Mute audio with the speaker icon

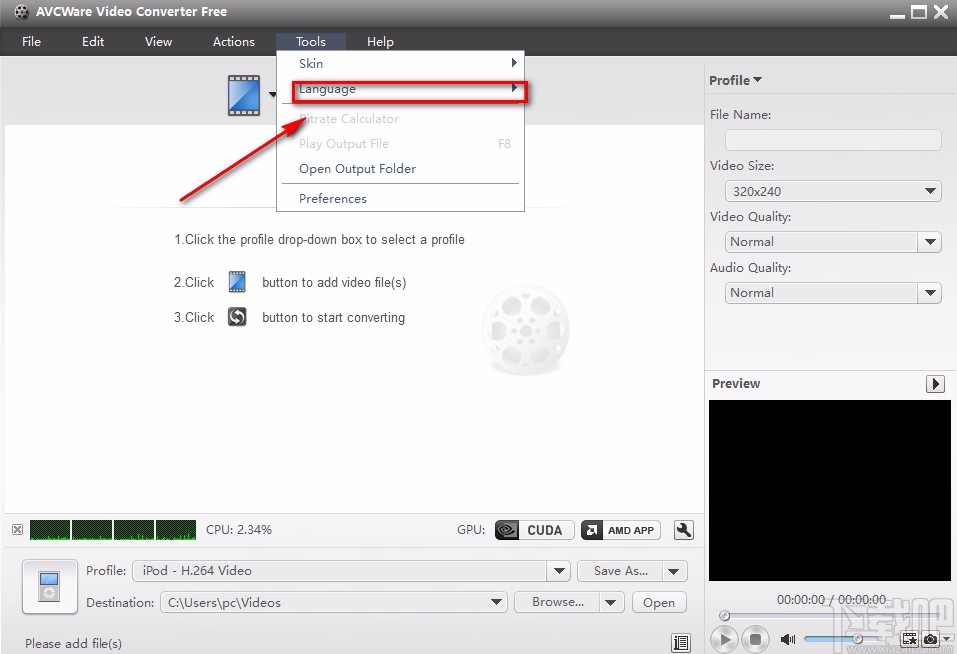coord(789,639)
